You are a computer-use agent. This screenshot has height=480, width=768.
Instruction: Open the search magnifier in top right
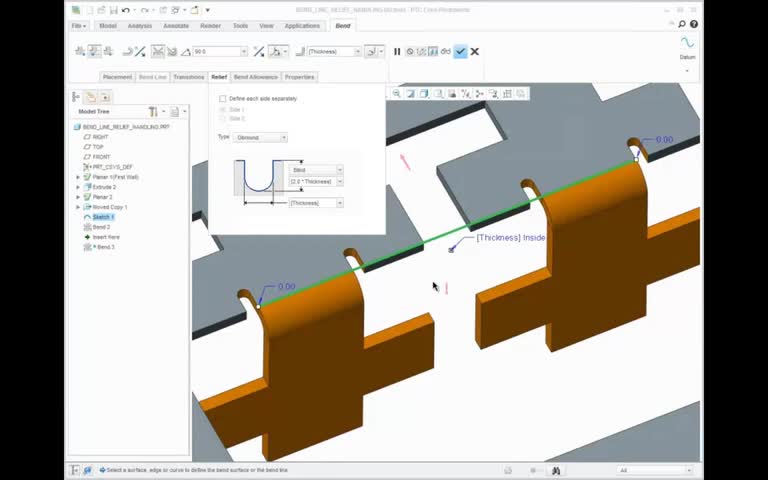pyautogui.click(x=682, y=24)
